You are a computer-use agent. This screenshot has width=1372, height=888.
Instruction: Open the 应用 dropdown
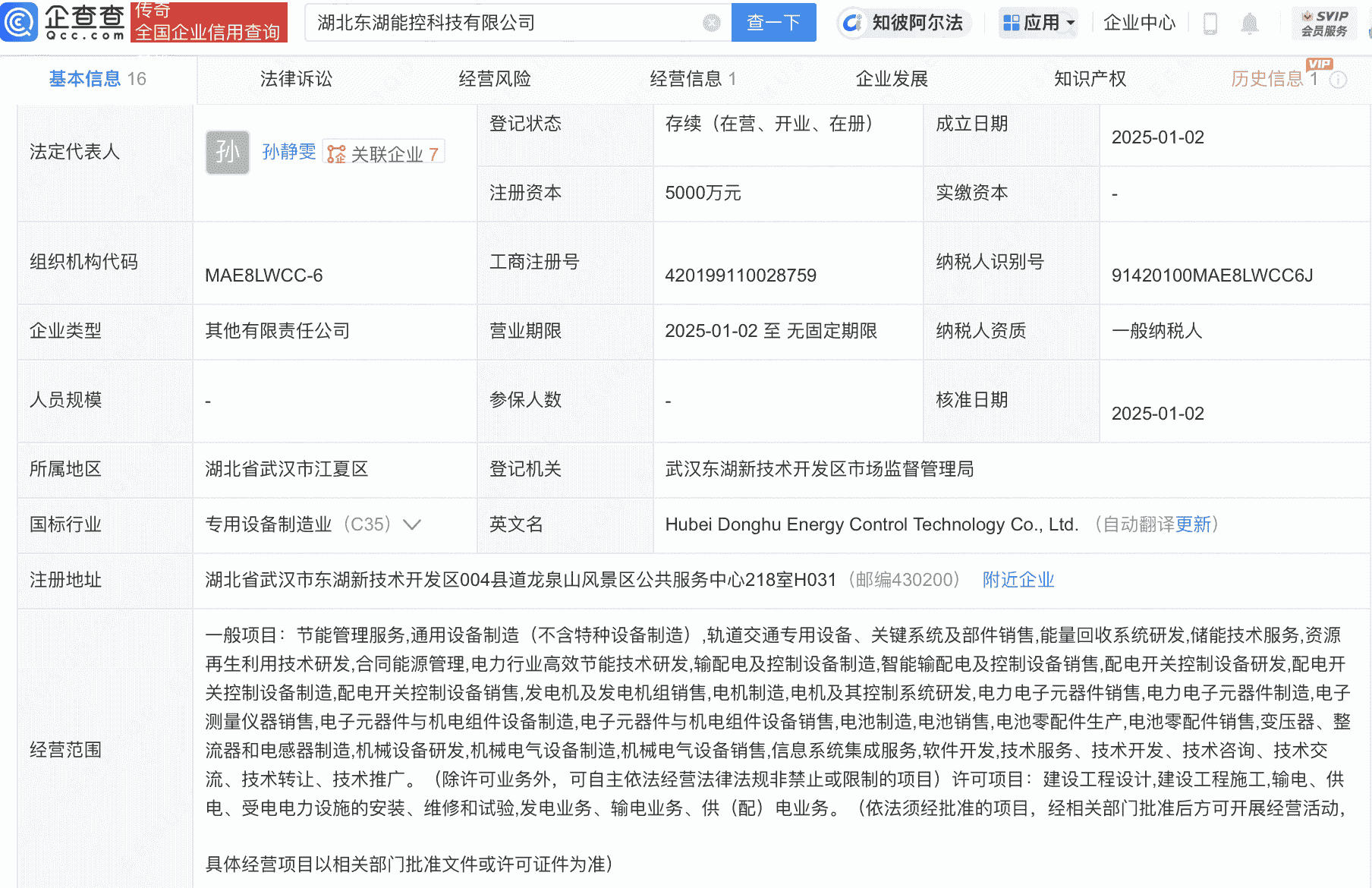point(1038,23)
